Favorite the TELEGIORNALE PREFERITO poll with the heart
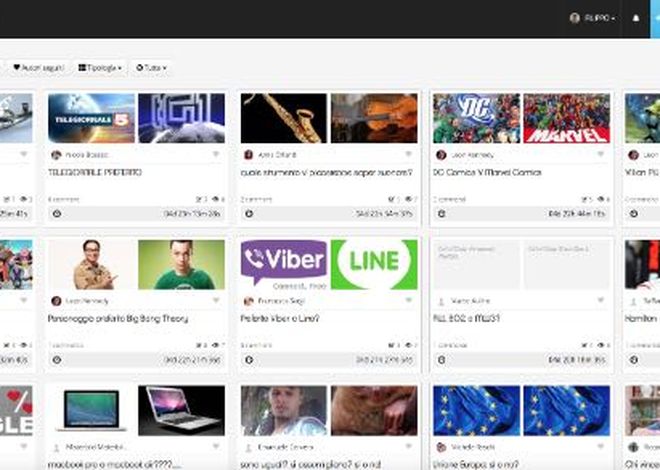 (216, 154)
